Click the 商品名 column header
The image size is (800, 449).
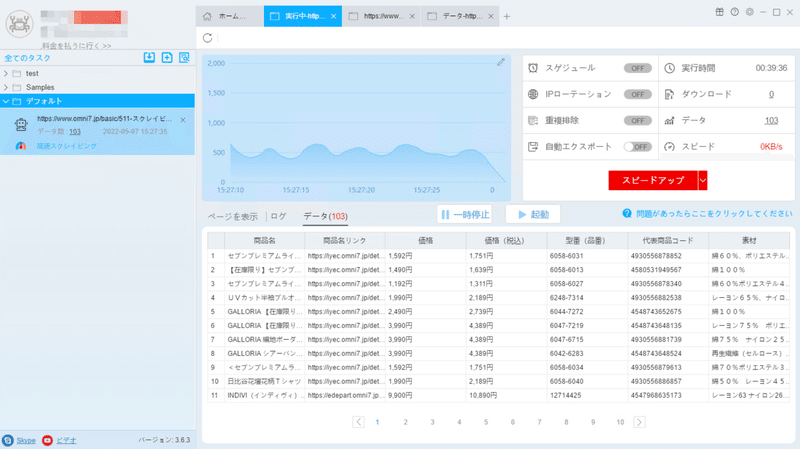pos(264,240)
